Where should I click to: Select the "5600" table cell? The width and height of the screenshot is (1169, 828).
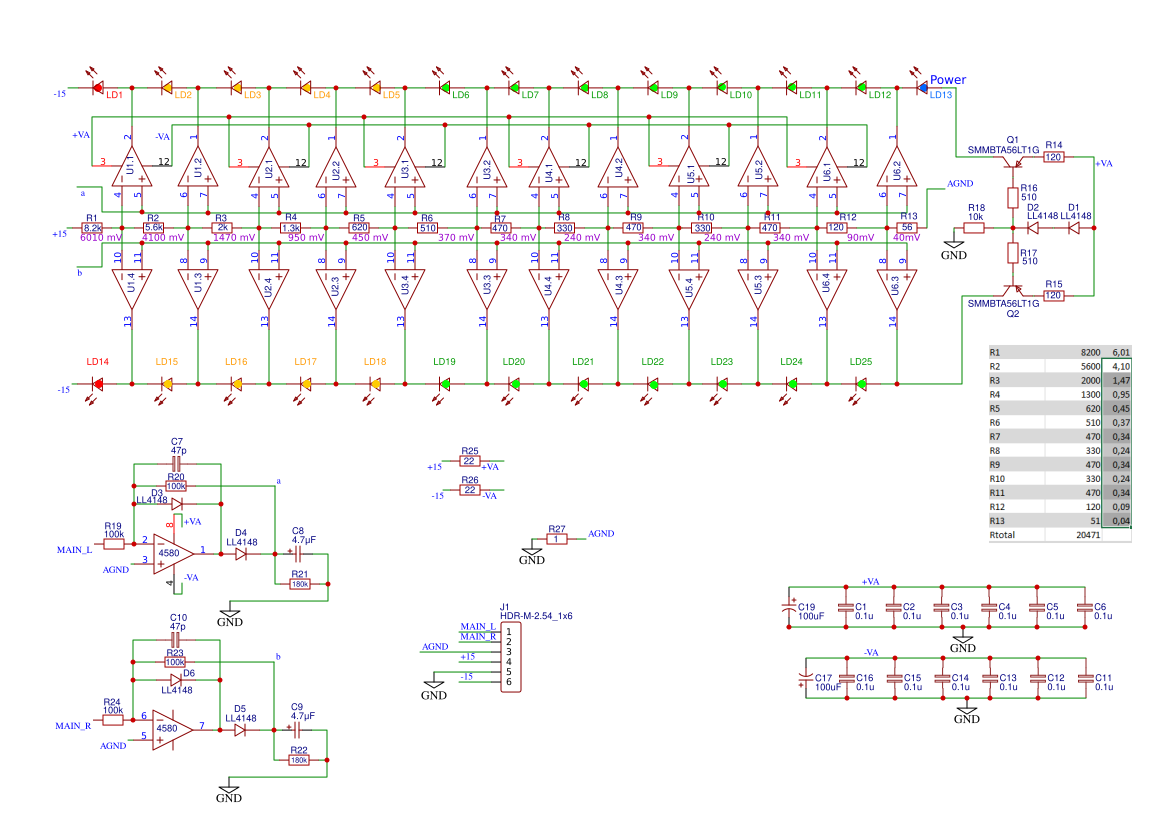[1074, 367]
